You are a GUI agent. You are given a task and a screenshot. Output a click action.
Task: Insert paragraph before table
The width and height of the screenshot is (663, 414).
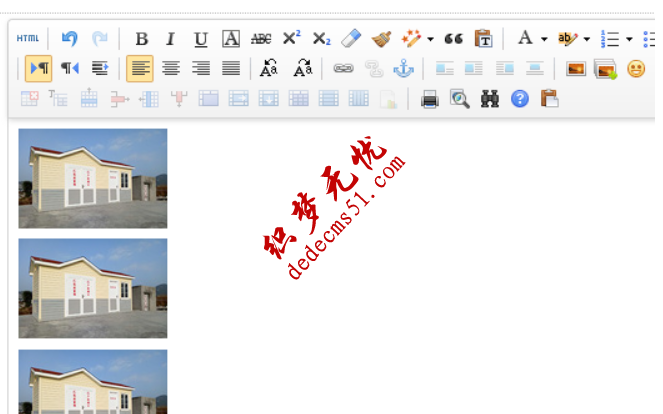click(58, 99)
